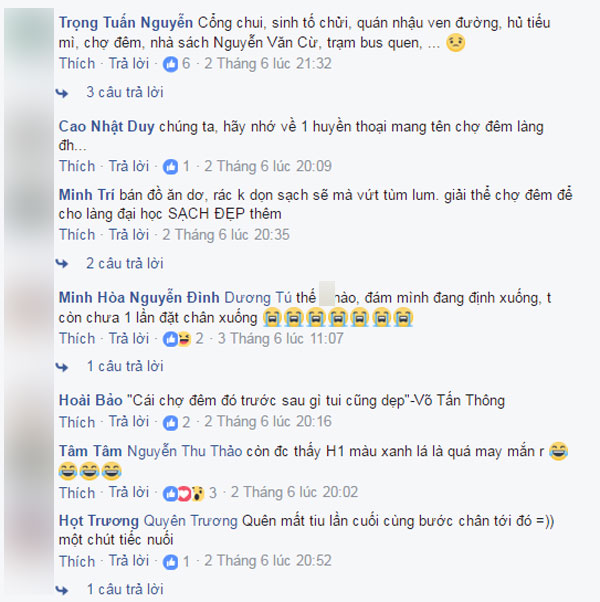This screenshot has height=602, width=600.
Task: Click the reply arrow next to '2 câu trả lời'
Action: pyautogui.click(x=62, y=263)
